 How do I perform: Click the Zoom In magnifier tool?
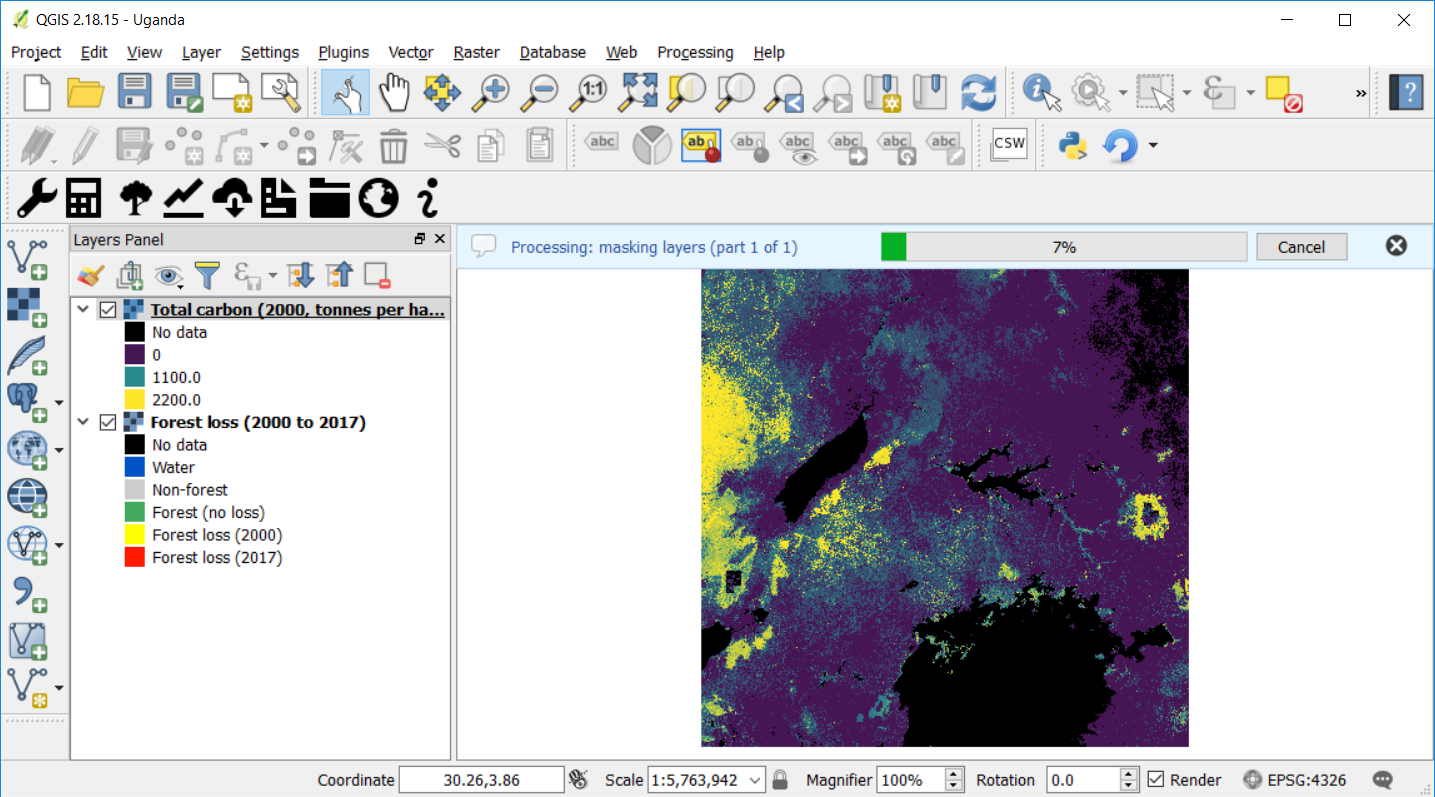[490, 92]
